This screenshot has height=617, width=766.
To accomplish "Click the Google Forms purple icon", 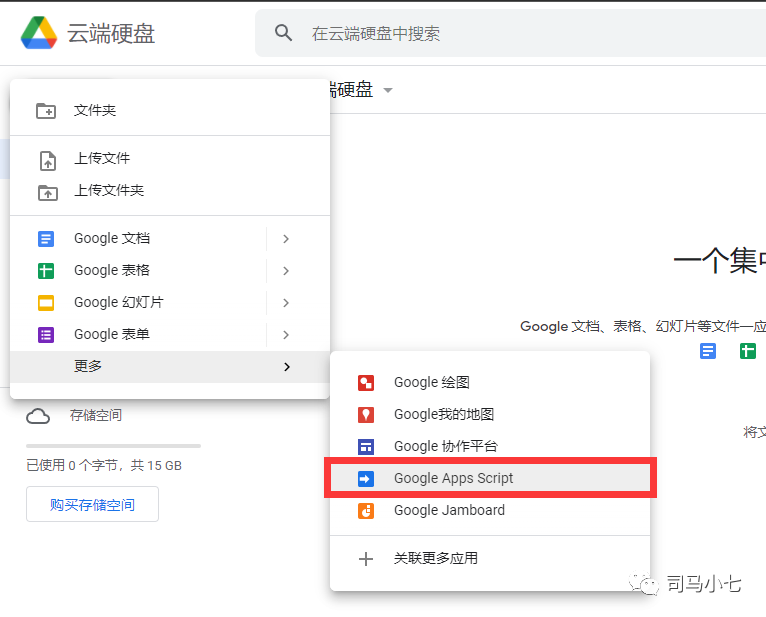I will [x=46, y=335].
